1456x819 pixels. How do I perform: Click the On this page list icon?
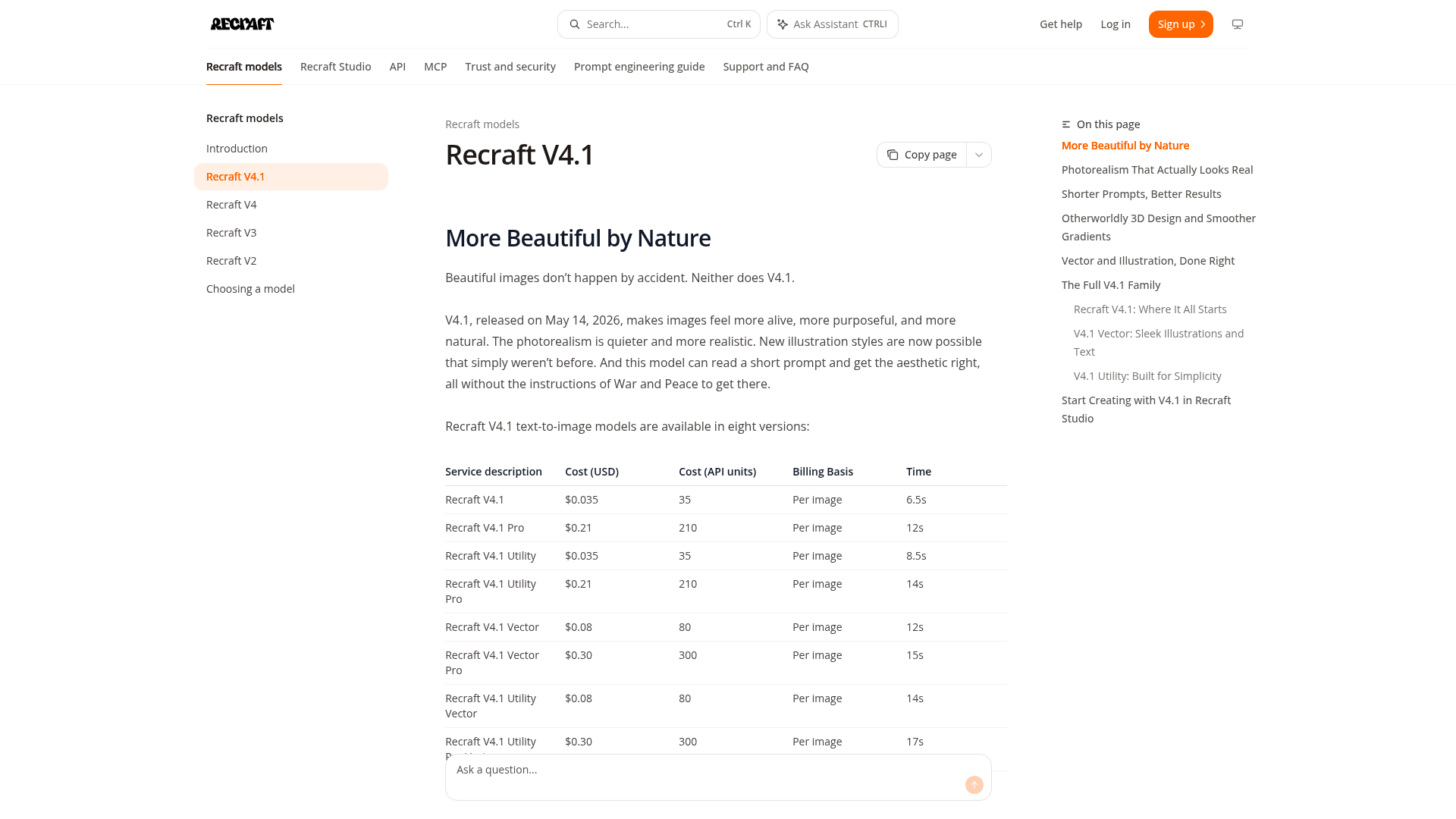tap(1066, 124)
